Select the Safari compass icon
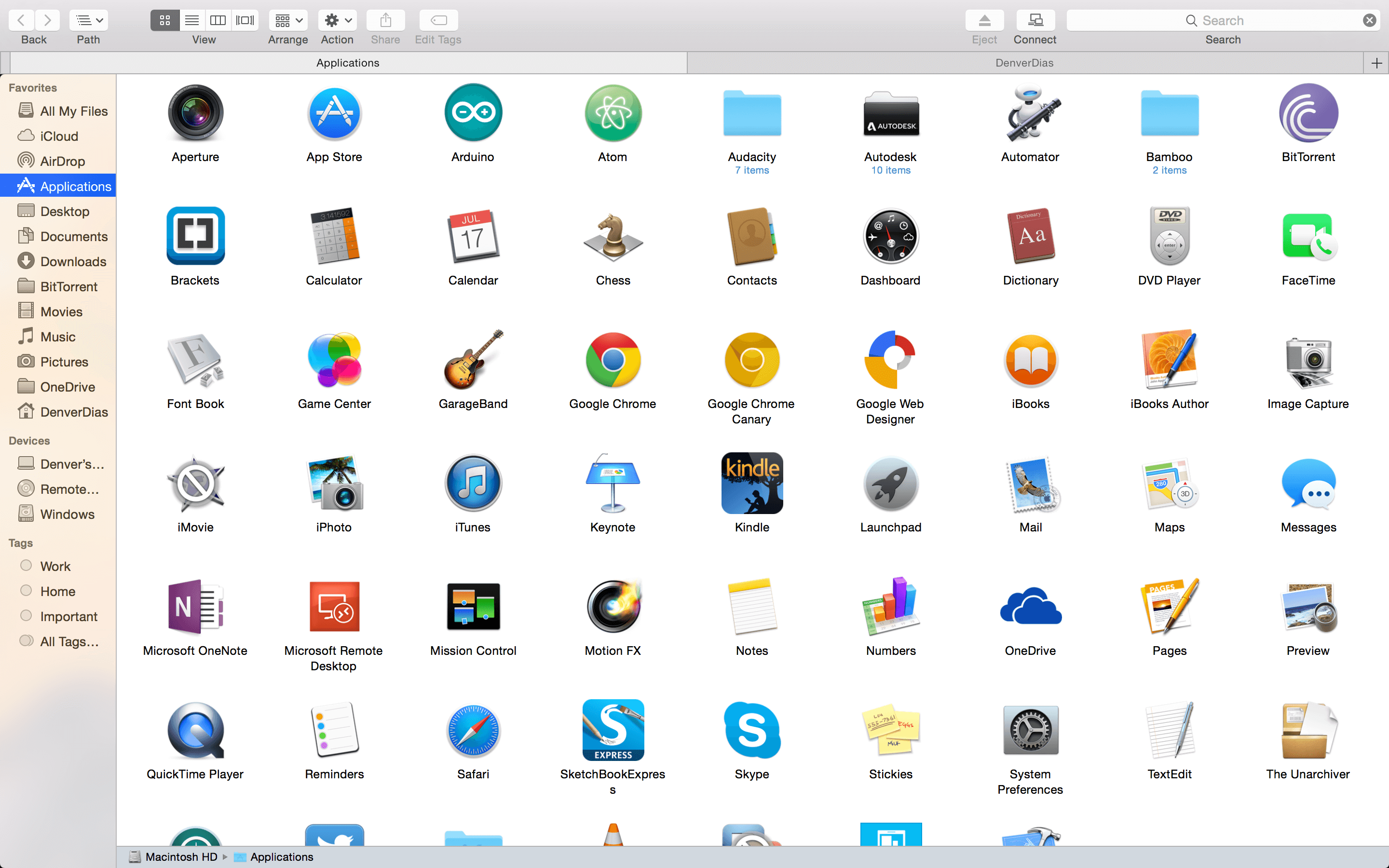 (x=473, y=730)
